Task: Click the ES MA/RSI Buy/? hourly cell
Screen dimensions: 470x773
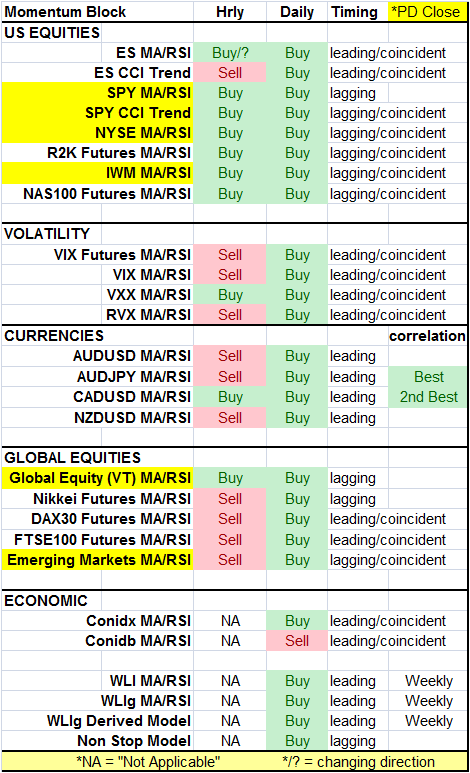Action: [x=230, y=52]
